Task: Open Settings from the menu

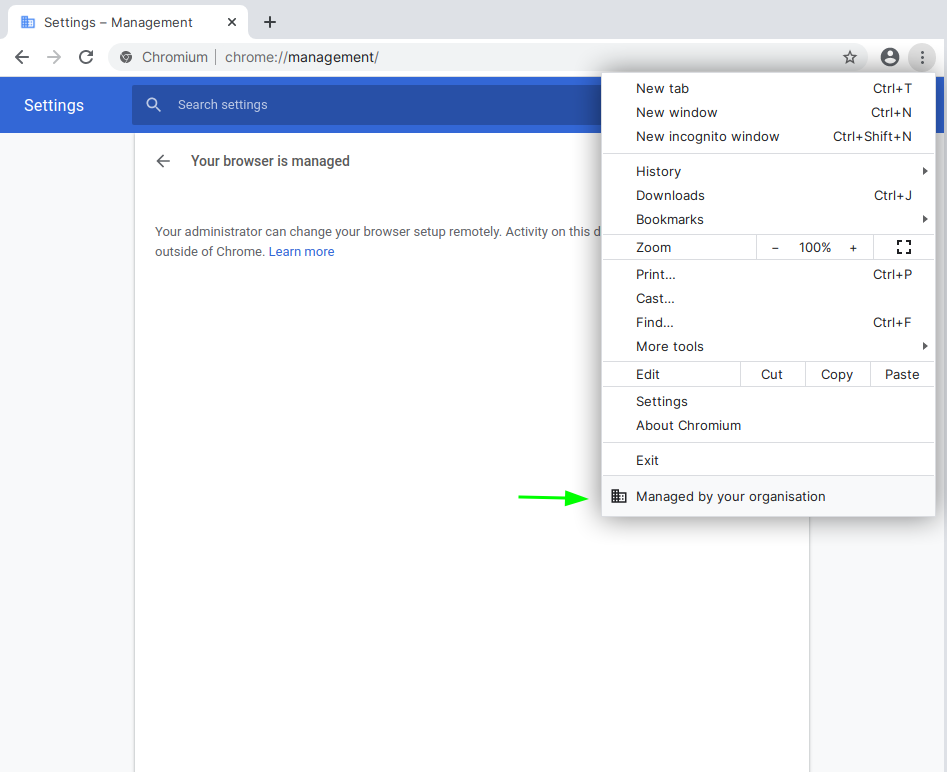Action: (x=661, y=401)
